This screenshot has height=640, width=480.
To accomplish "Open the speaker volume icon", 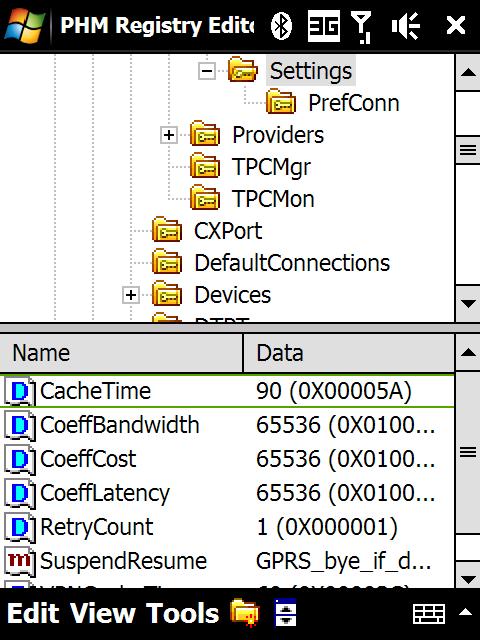I will pos(405,26).
